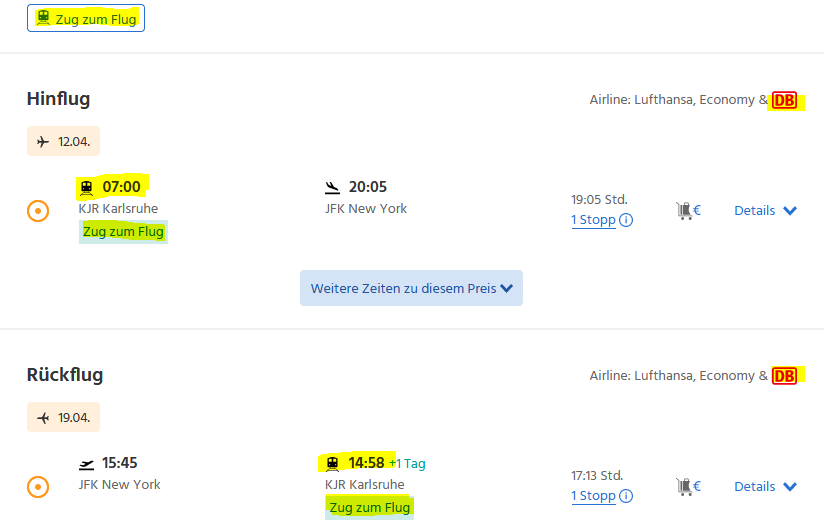The height and width of the screenshot is (528, 824).
Task: Expand Details for the Rückflug flight
Action: (x=765, y=487)
